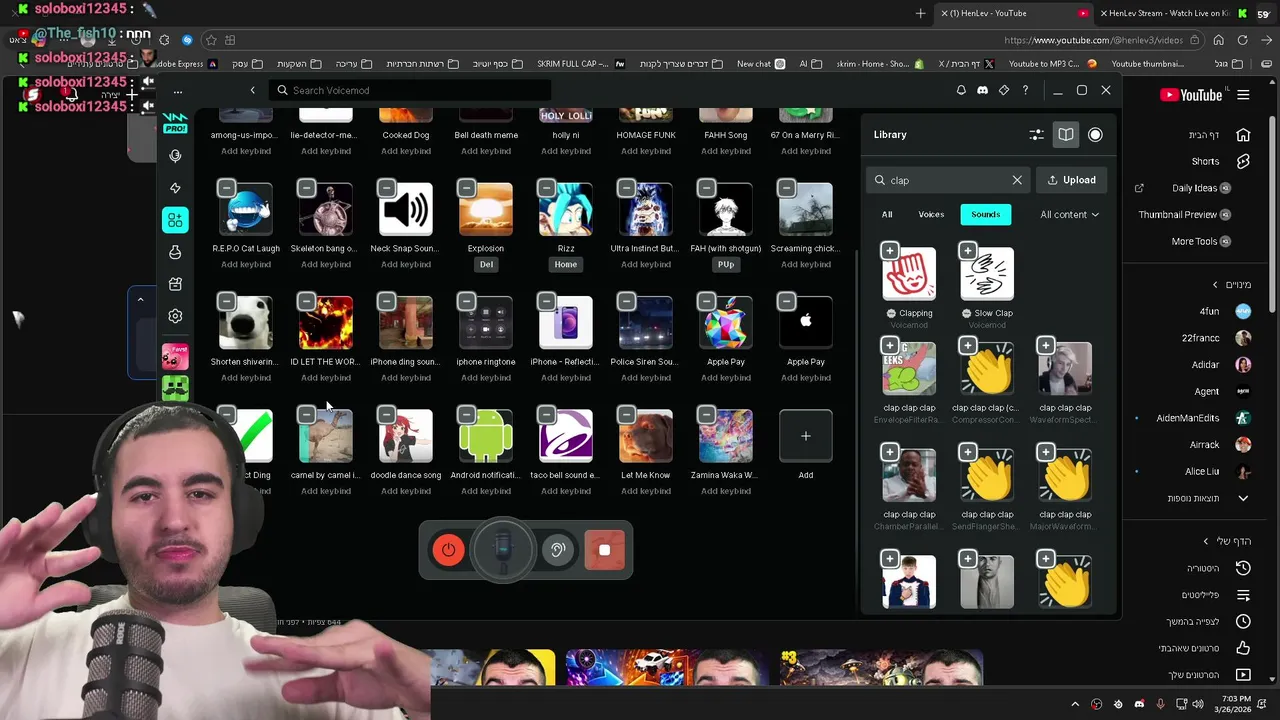Switch to the All tab in Library
This screenshot has width=1280, height=720.
pos(887,214)
